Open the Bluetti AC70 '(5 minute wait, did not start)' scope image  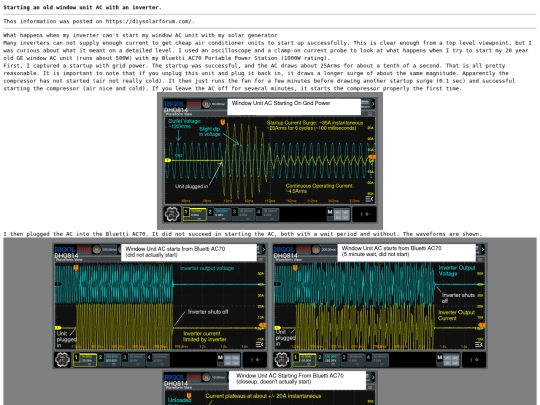[x=380, y=306]
